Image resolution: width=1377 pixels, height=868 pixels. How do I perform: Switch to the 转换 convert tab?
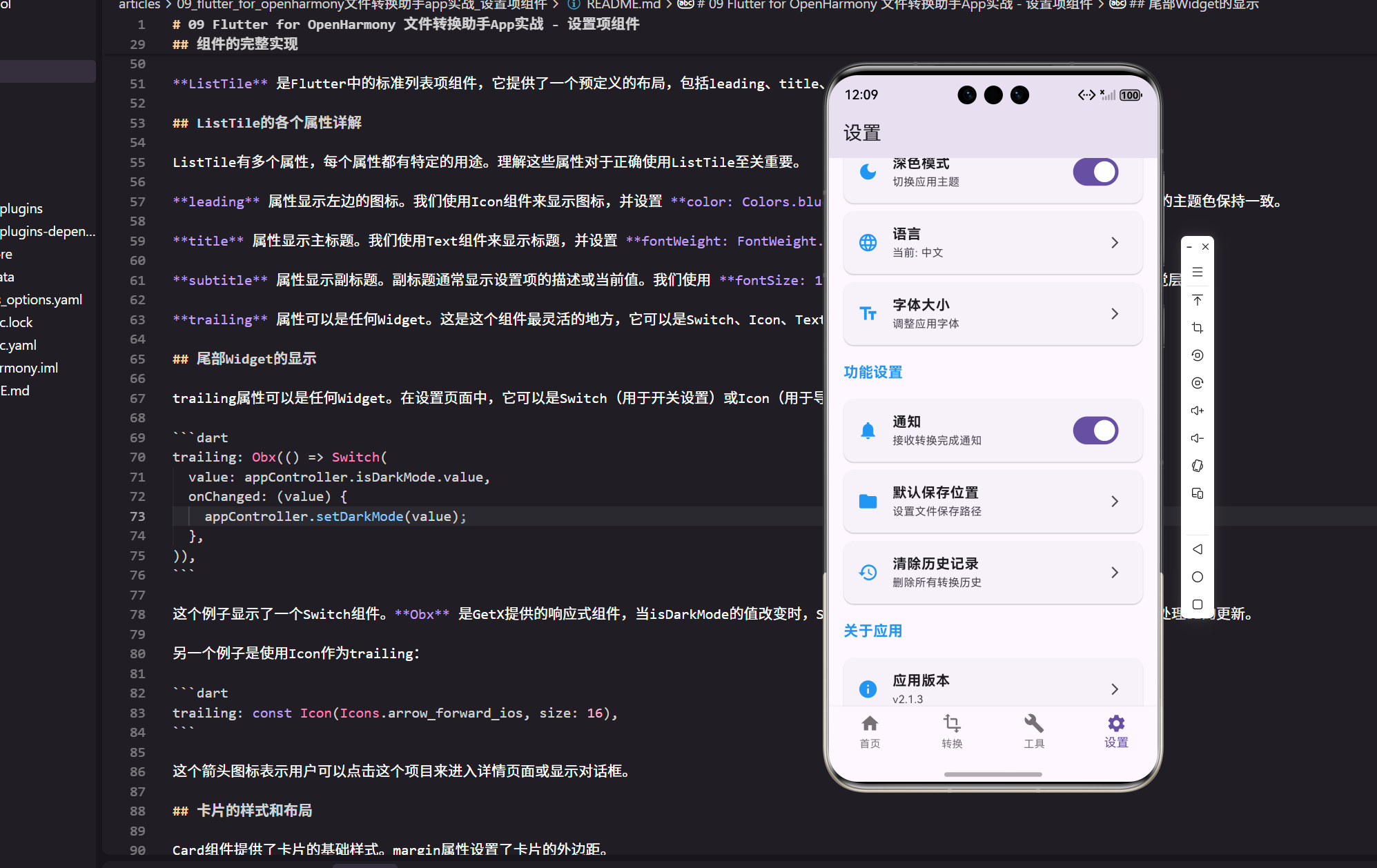[951, 731]
